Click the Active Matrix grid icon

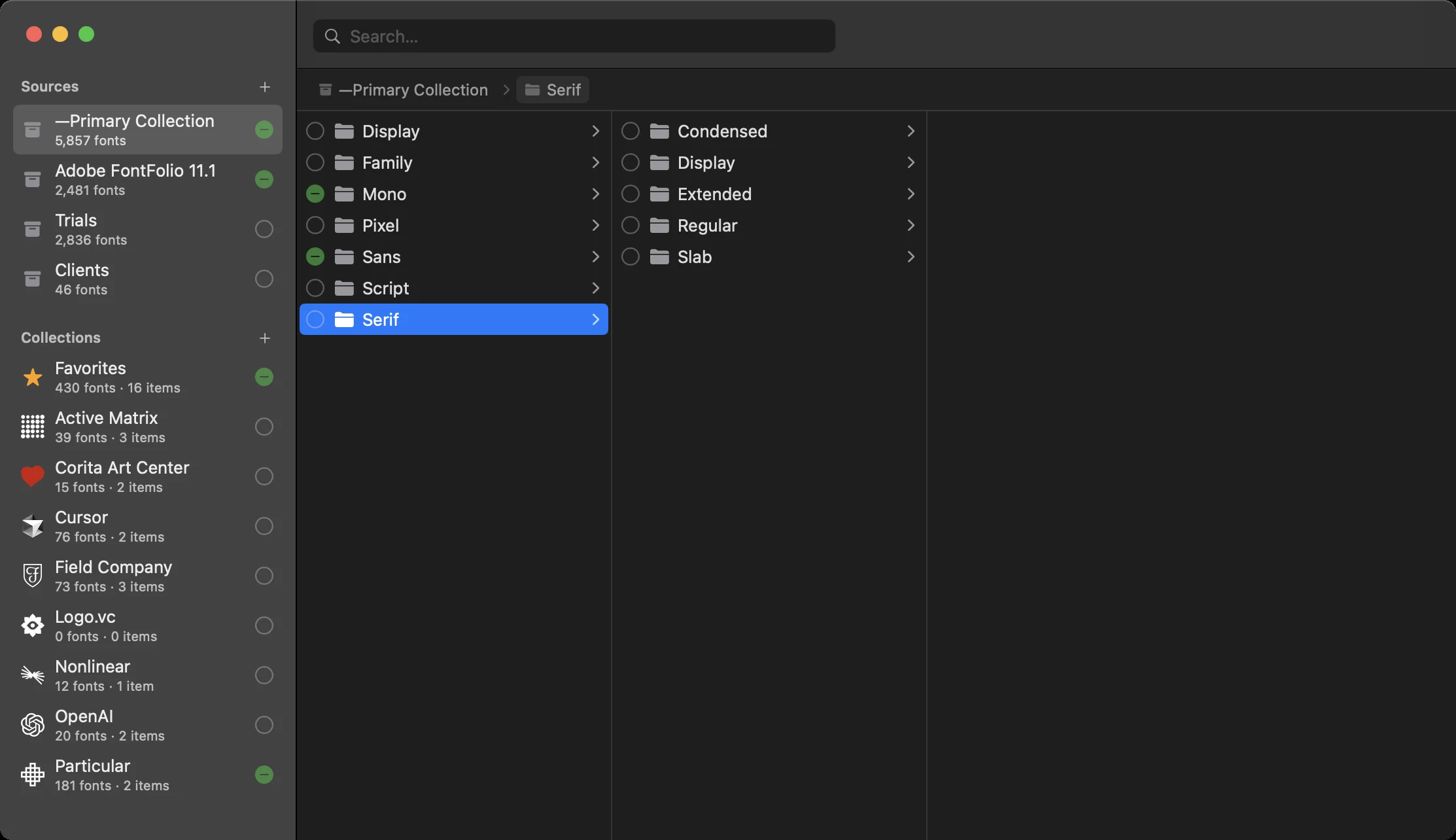pyautogui.click(x=33, y=427)
